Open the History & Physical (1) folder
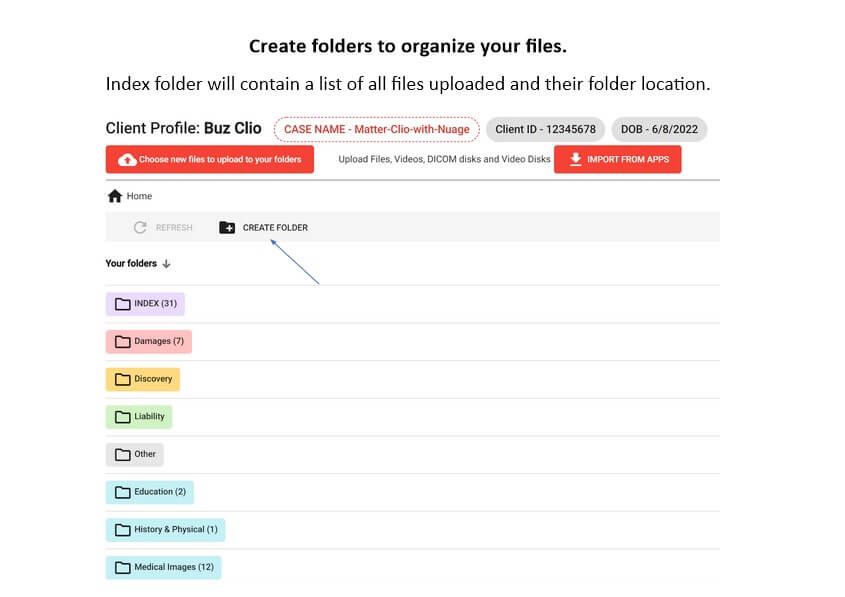This screenshot has width=845, height=597. pos(166,529)
